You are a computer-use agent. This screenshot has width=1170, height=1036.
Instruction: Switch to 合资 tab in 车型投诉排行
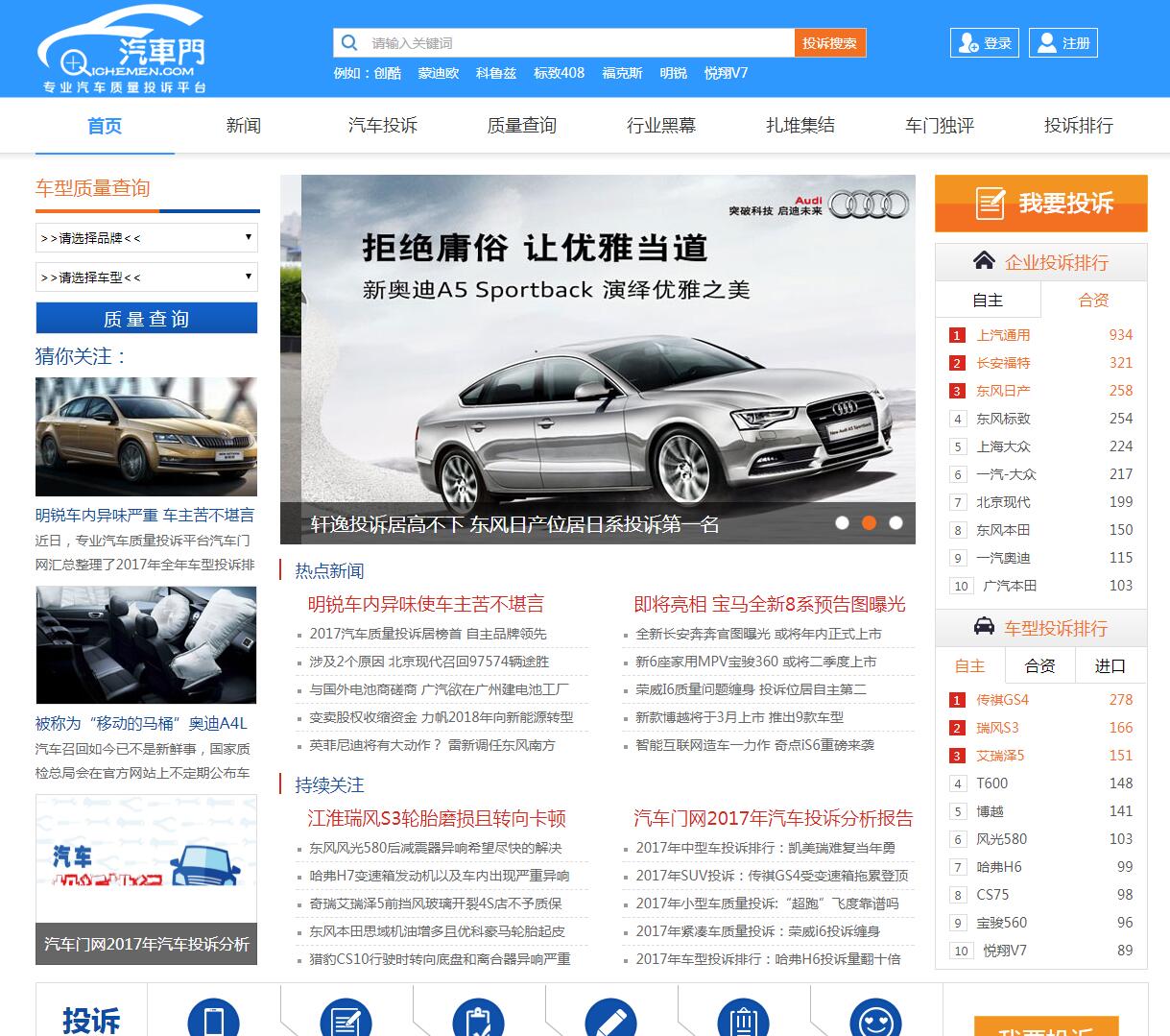point(1039,665)
